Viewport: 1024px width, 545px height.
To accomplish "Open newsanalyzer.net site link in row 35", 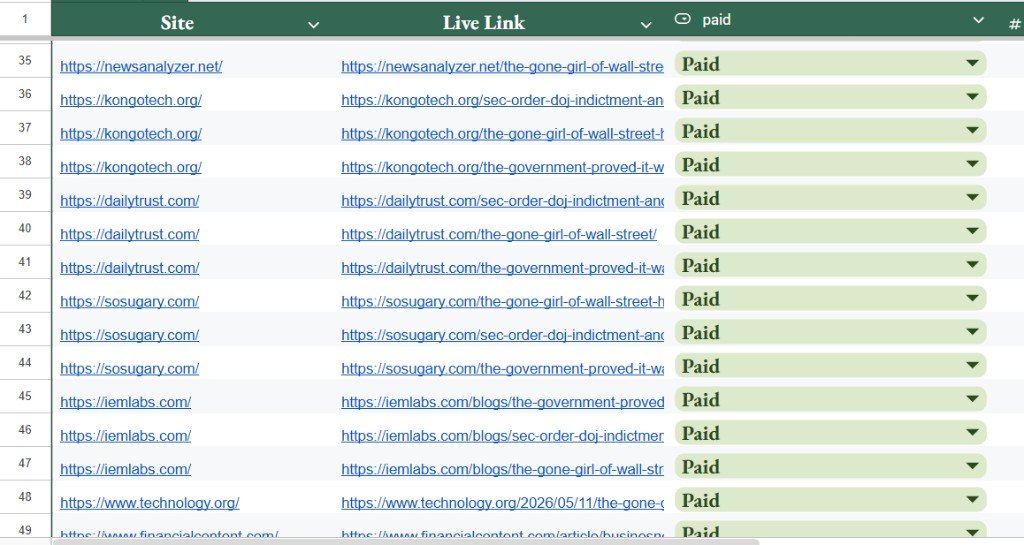I will click(x=141, y=66).
